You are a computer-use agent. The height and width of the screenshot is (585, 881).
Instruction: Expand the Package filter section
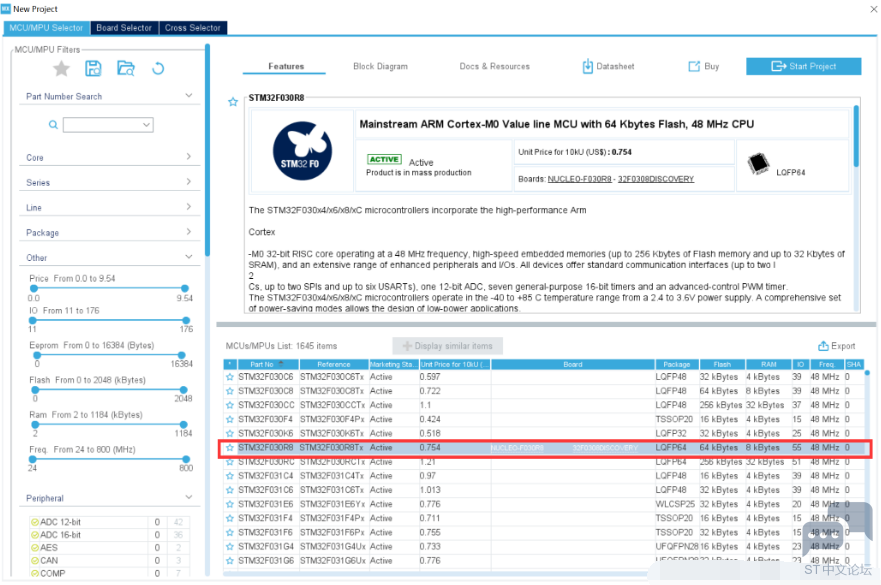coord(189,232)
